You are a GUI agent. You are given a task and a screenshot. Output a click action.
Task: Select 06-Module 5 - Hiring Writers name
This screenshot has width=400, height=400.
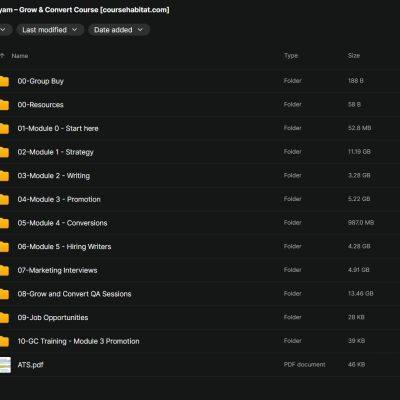click(64, 247)
